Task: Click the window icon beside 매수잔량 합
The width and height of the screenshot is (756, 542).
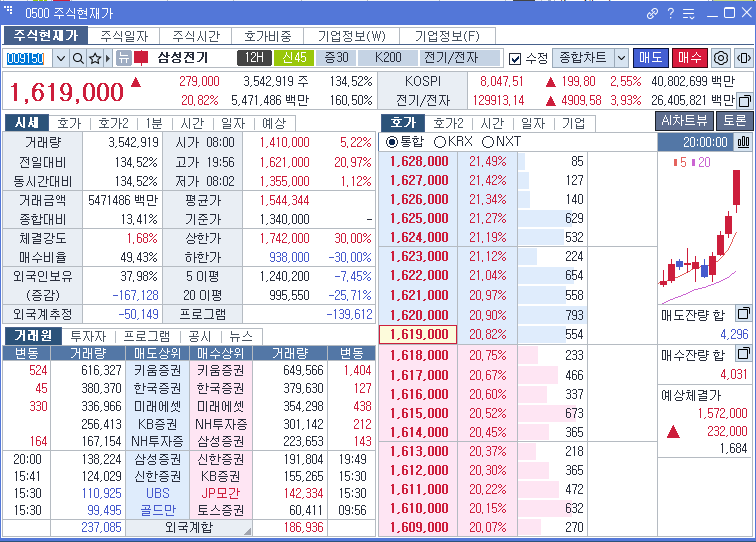Action: [x=743, y=353]
